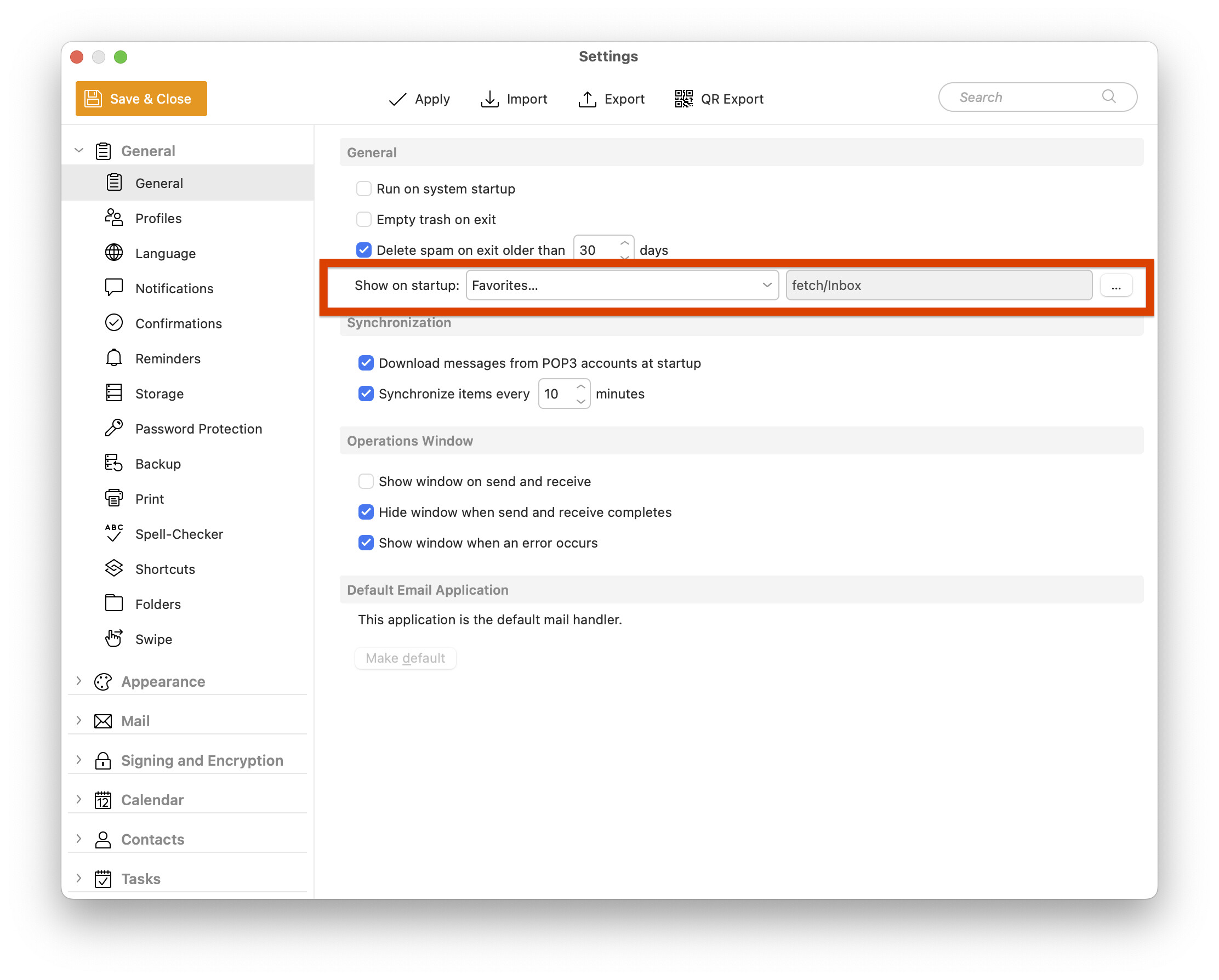Click the Import button label

point(527,99)
